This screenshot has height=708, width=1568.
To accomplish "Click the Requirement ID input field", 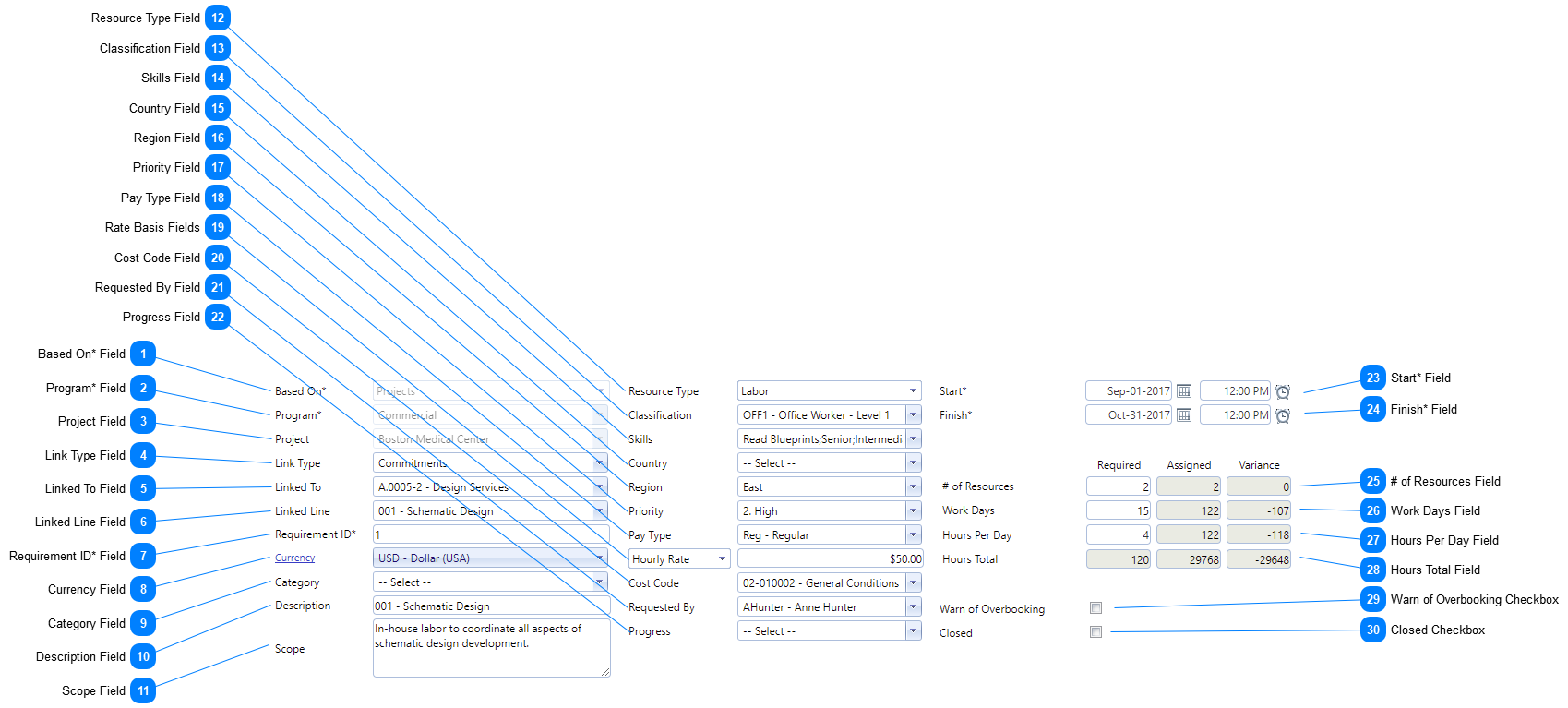I will 491,534.
